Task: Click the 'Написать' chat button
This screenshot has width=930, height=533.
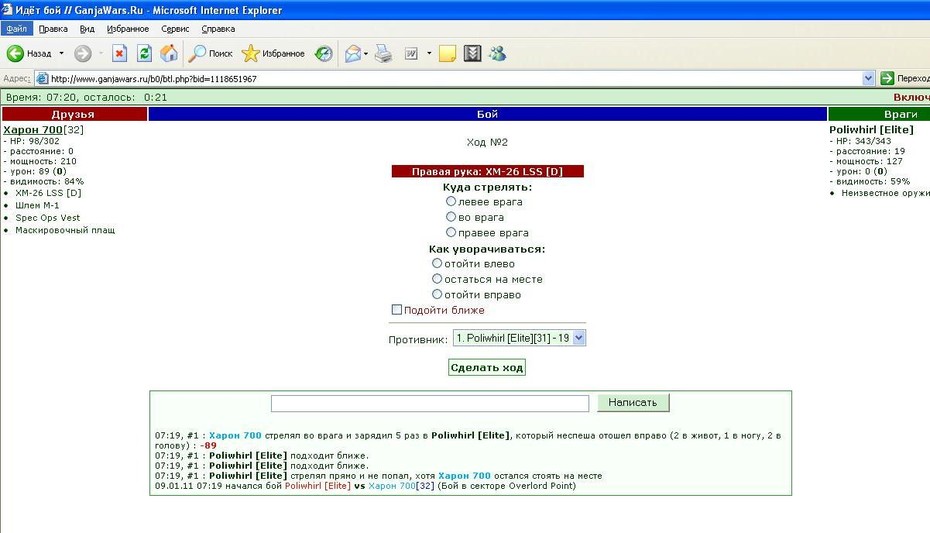Action: click(x=633, y=403)
